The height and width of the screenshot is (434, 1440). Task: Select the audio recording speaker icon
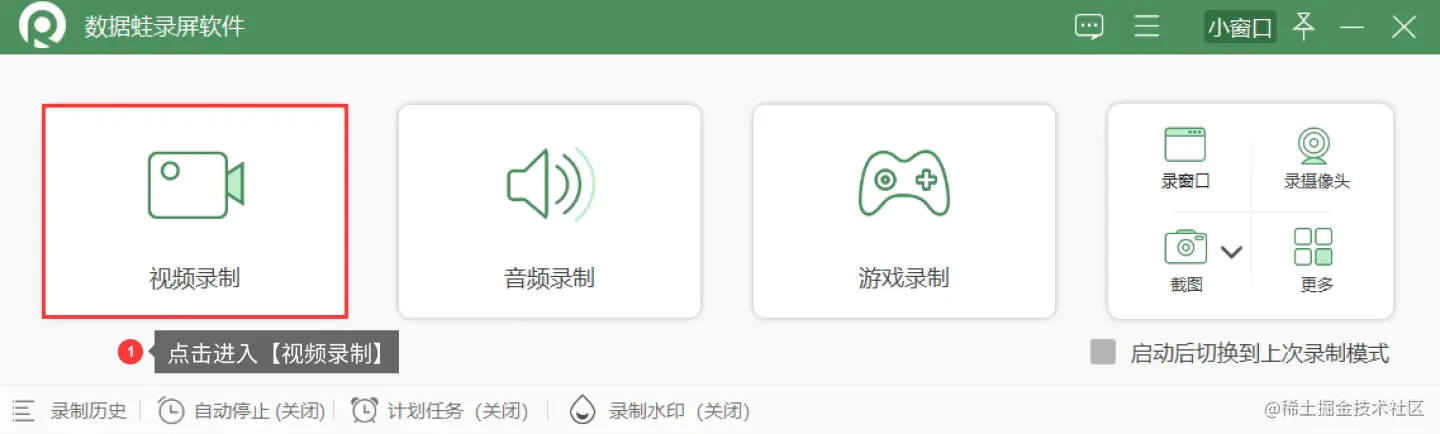[550, 184]
